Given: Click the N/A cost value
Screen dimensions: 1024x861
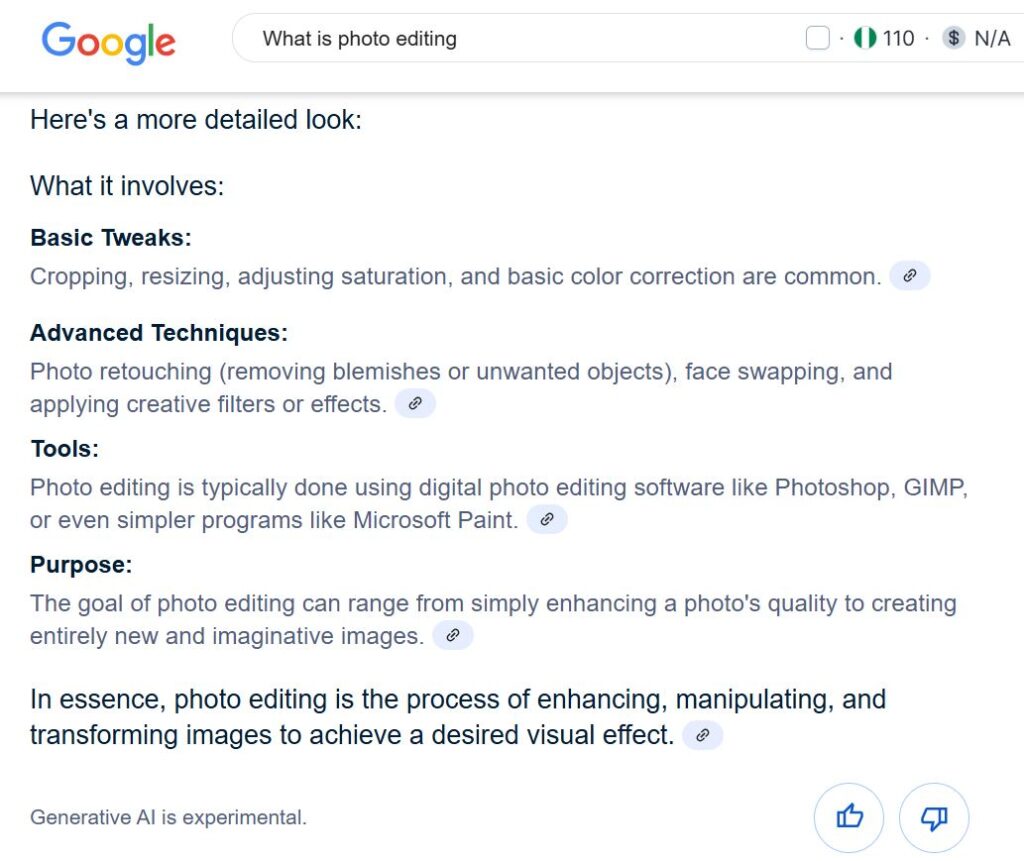Looking at the screenshot, I should point(992,39).
